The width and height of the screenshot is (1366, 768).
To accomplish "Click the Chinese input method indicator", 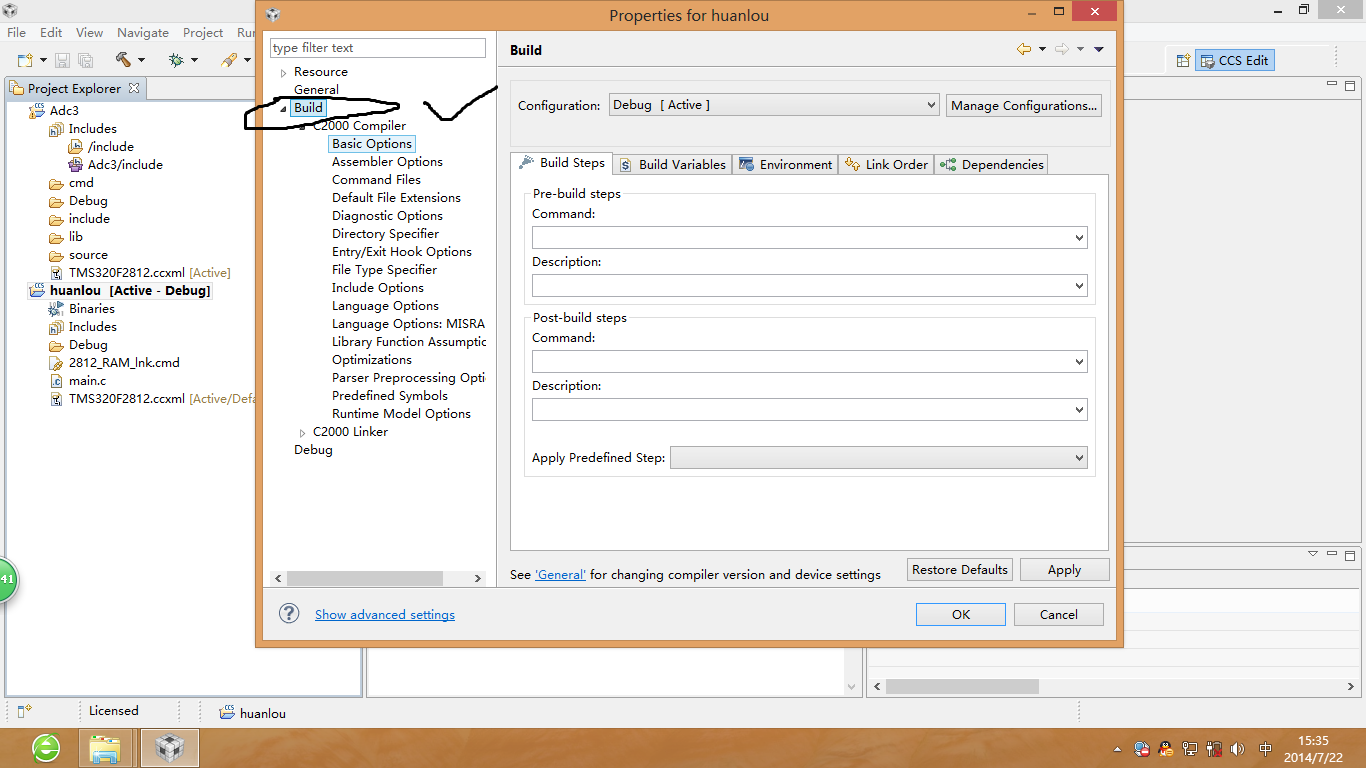I will pyautogui.click(x=1266, y=748).
